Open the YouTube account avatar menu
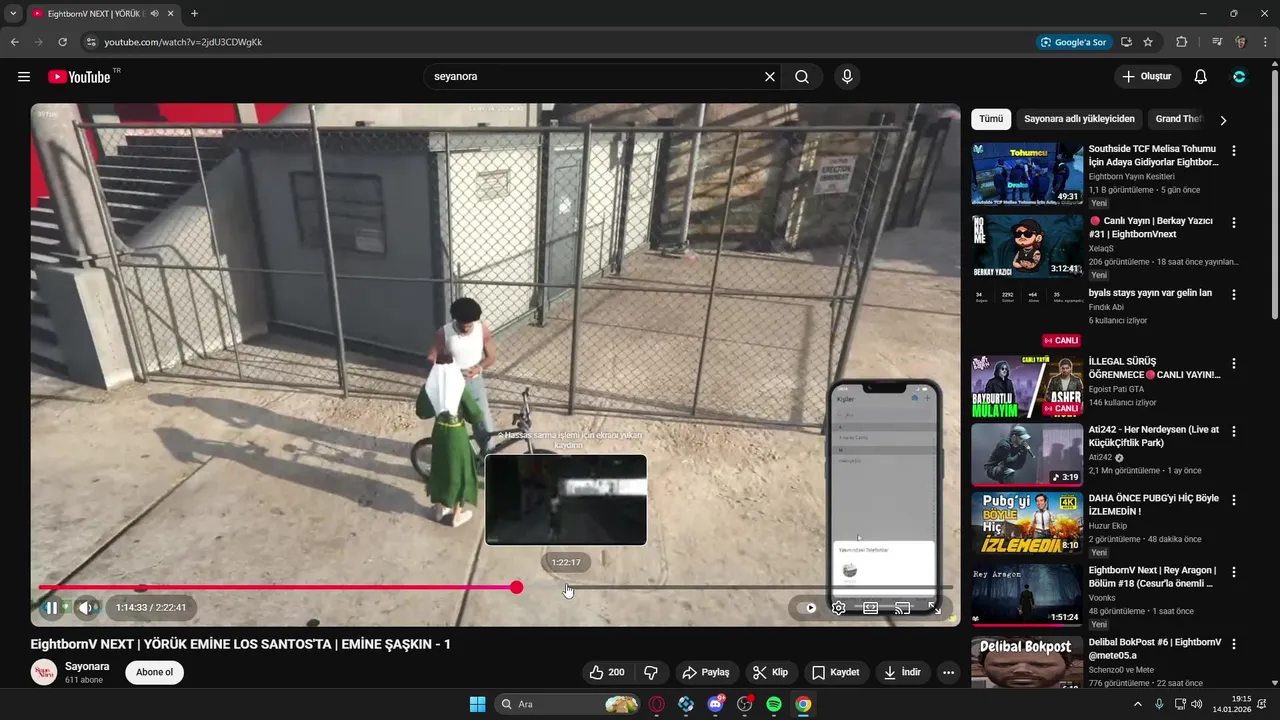The image size is (1280, 720). coord(1240,77)
